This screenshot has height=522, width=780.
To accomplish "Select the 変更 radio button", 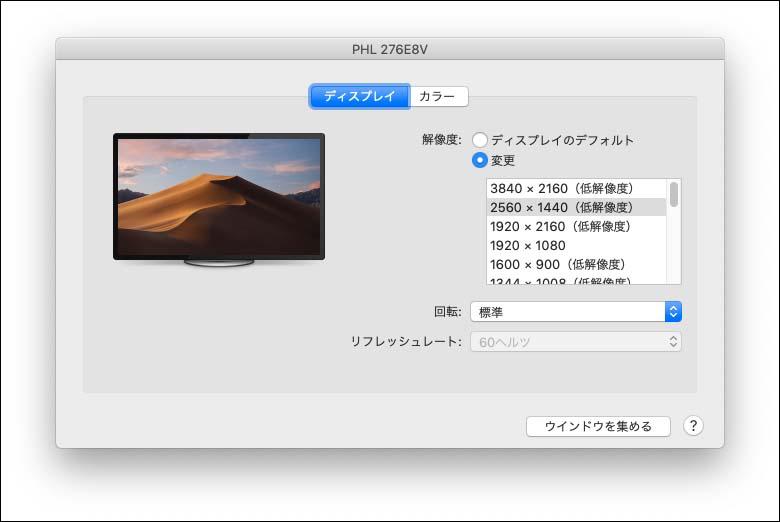I will coord(480,160).
